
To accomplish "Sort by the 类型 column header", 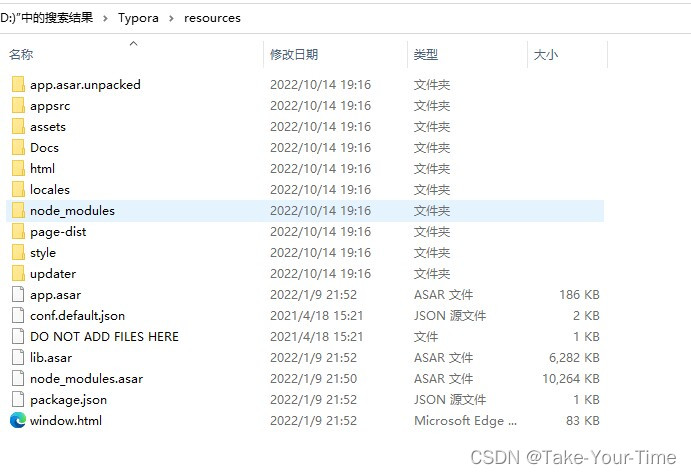I will [x=426, y=55].
